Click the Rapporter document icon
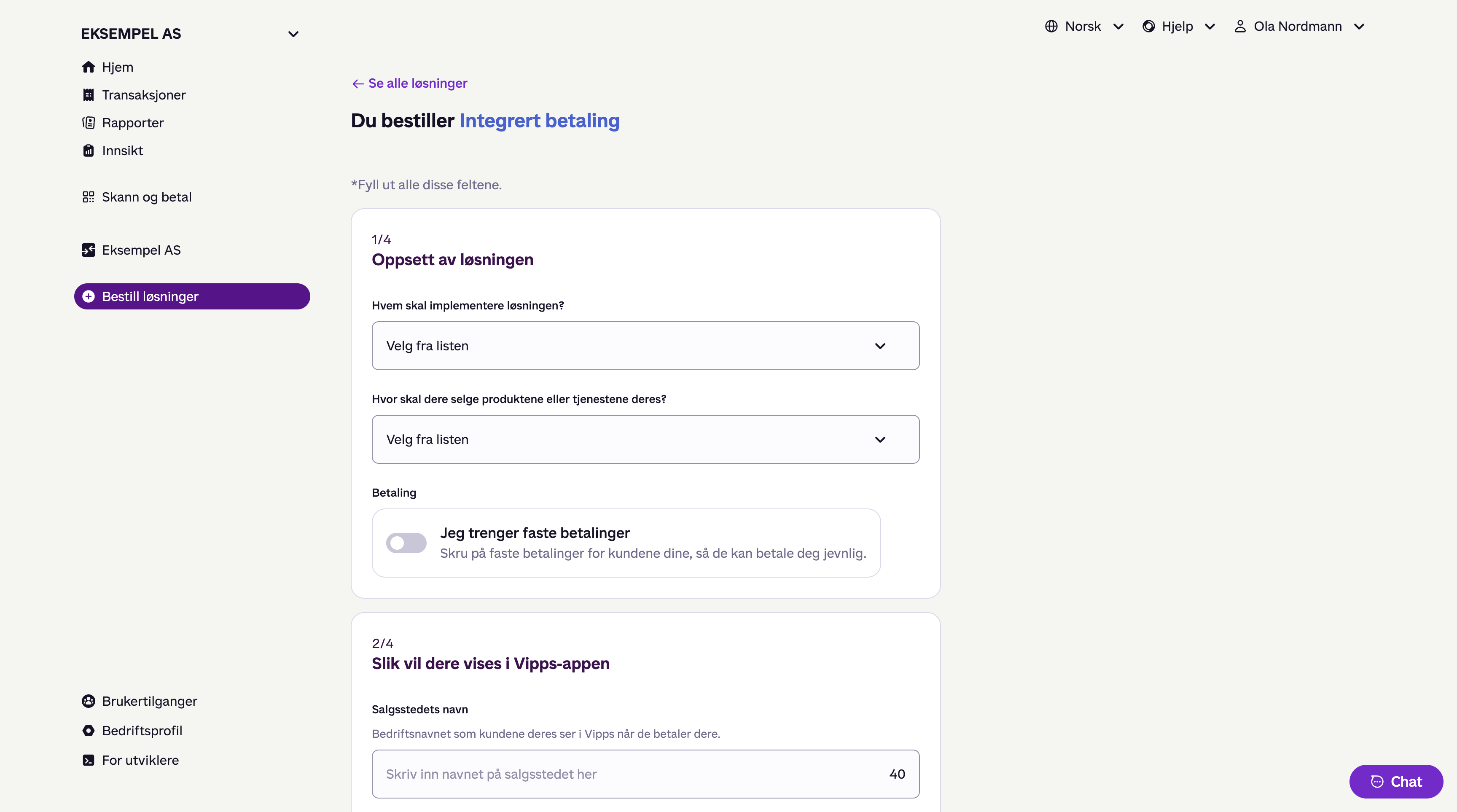Screen dimensions: 1457x812 pos(88,123)
